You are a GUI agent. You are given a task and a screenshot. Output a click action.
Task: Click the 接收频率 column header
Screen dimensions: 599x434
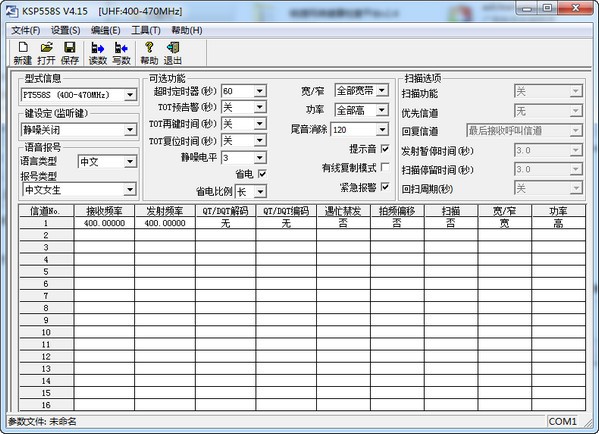point(104,211)
